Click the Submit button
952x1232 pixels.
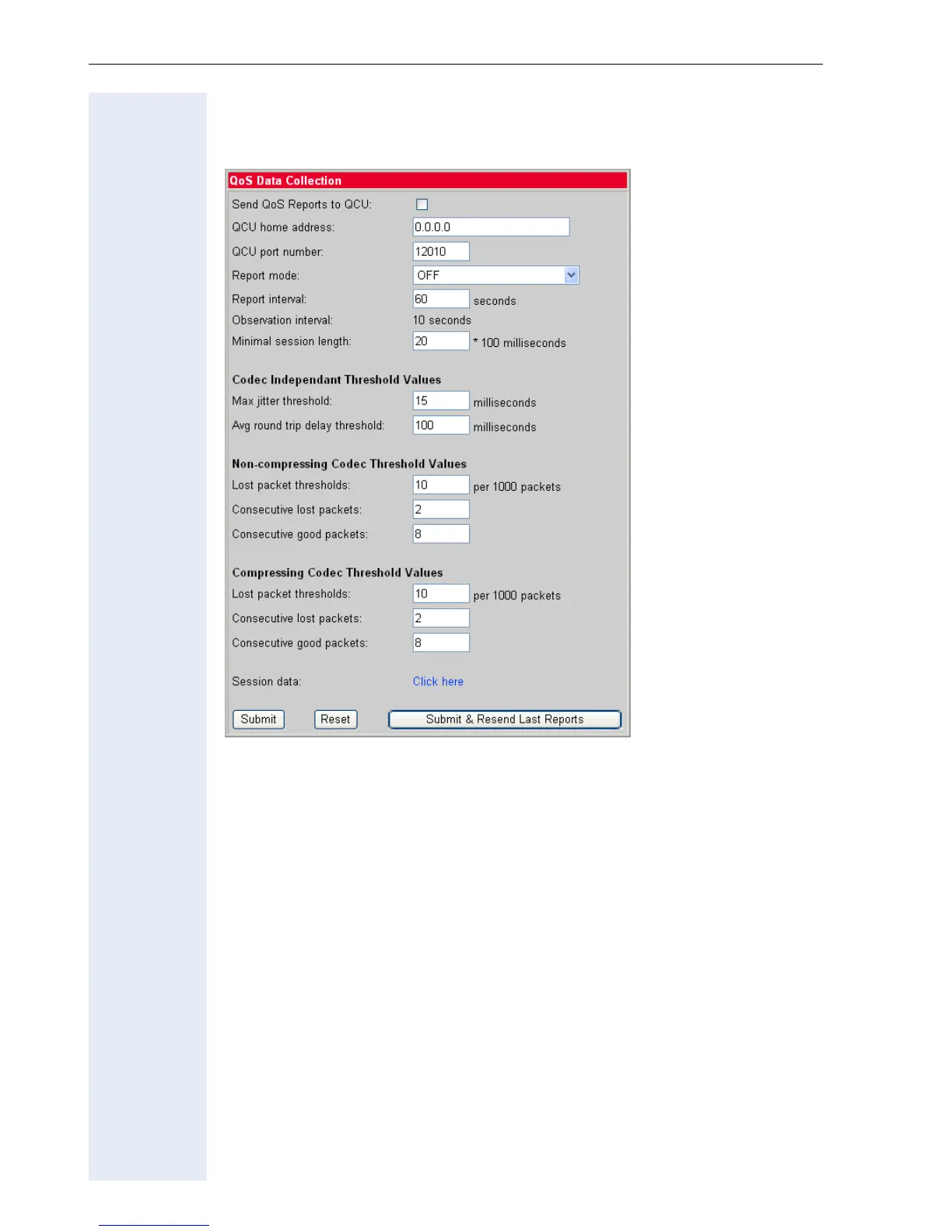pyautogui.click(x=259, y=719)
